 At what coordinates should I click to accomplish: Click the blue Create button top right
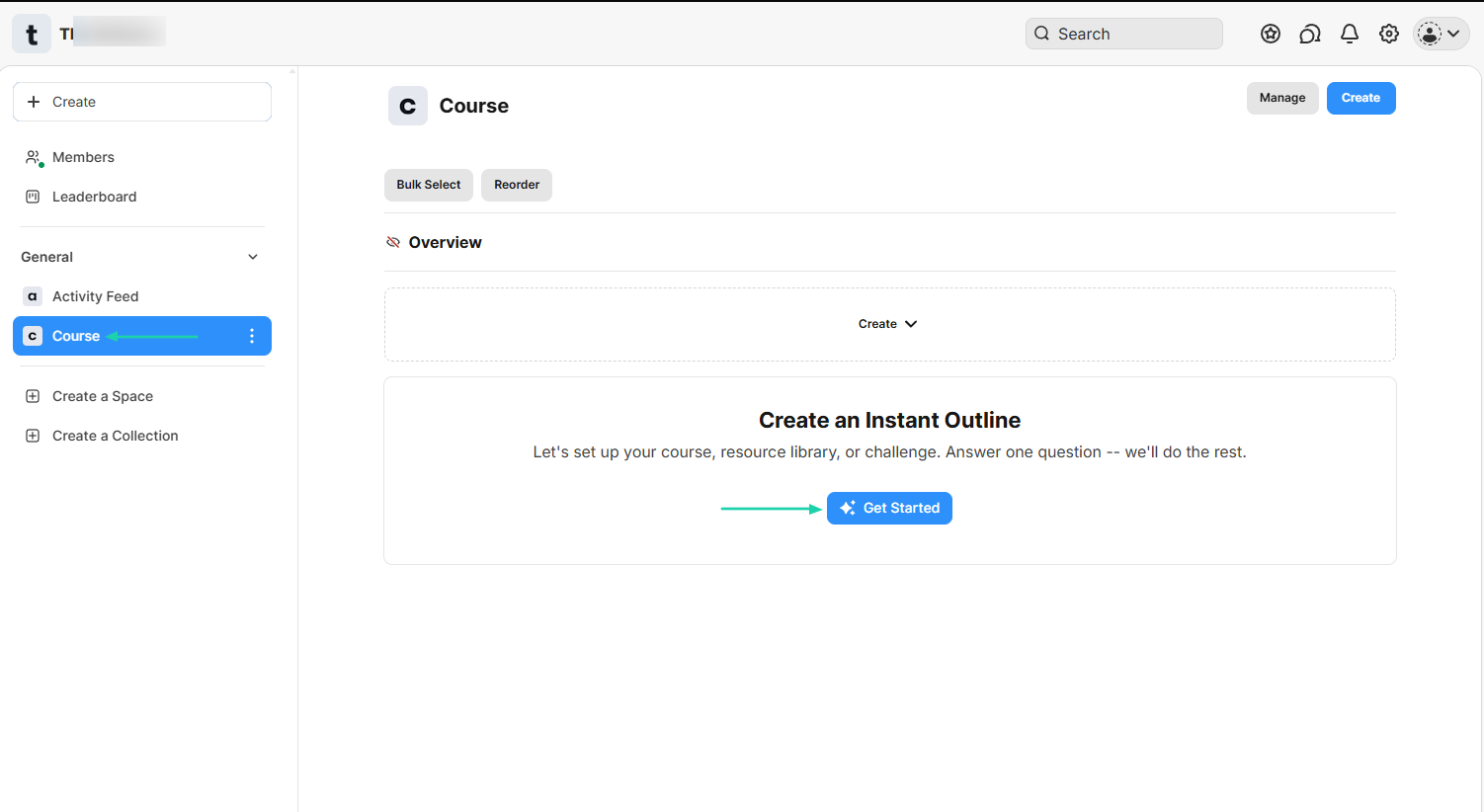coord(1360,98)
